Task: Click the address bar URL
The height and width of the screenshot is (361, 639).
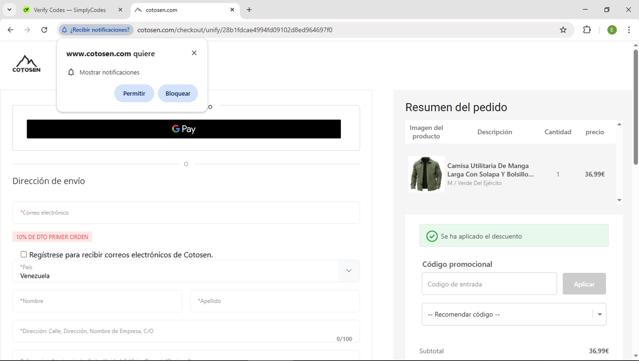Action: coord(234,30)
